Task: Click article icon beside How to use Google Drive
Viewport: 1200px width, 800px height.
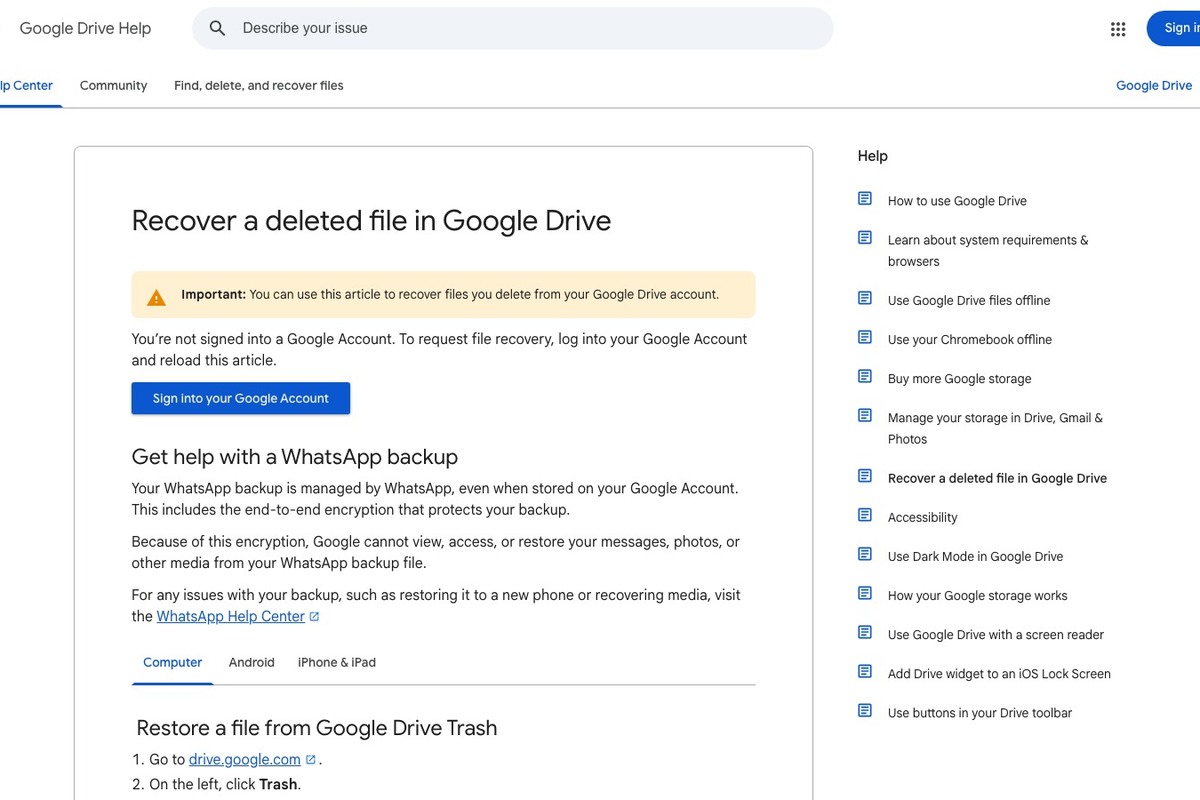Action: coord(865,199)
